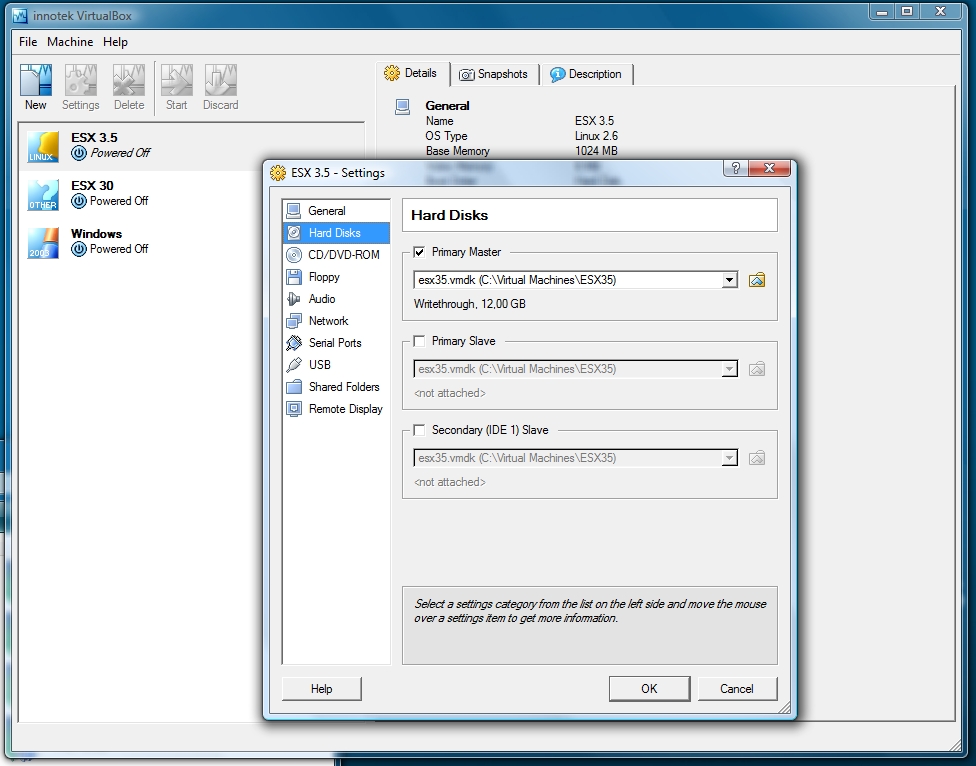Click the question-mark help button in the dialog title bar
976x766 pixels.
[736, 168]
